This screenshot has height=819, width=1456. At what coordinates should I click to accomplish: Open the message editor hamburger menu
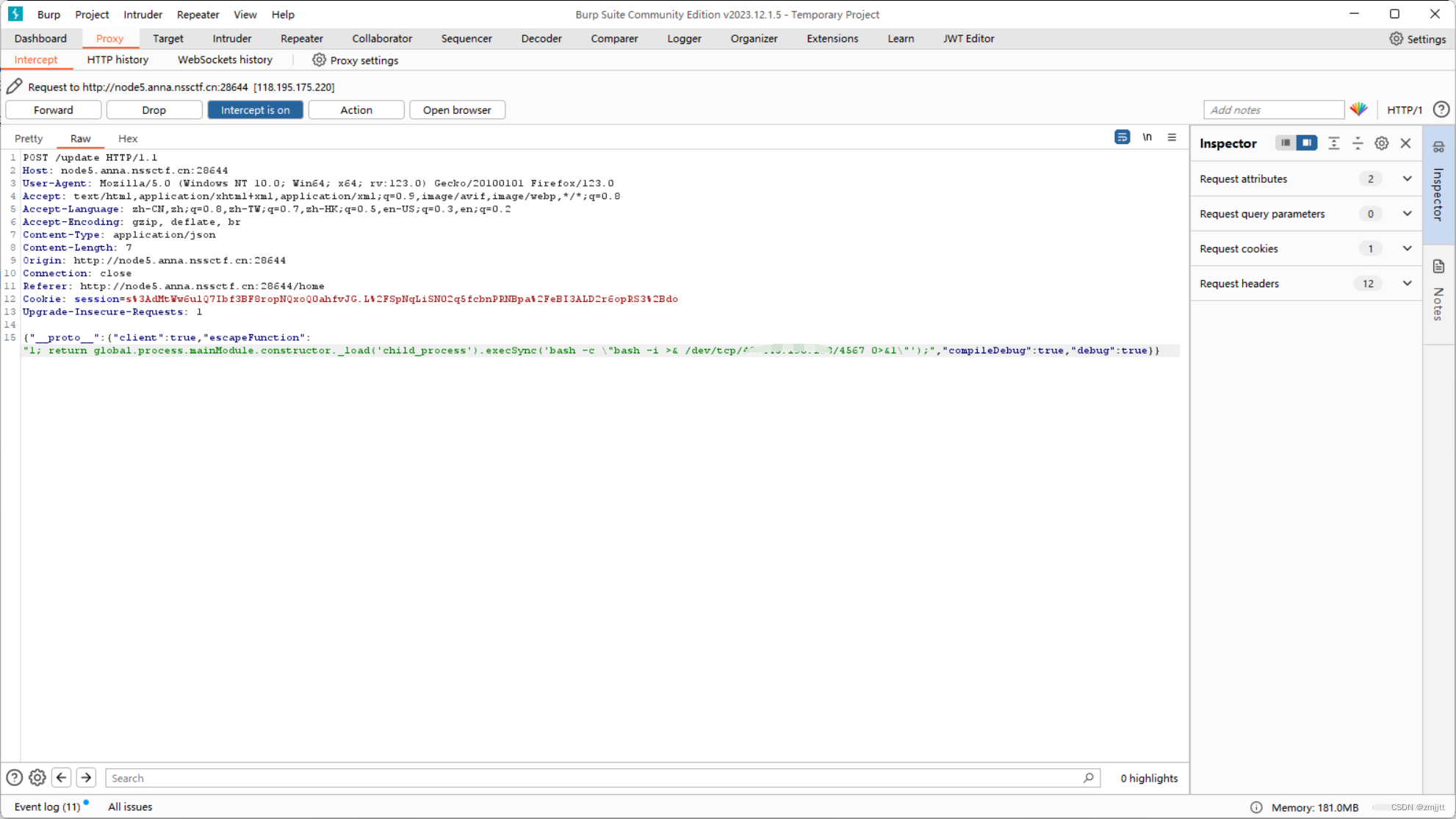(x=1172, y=137)
